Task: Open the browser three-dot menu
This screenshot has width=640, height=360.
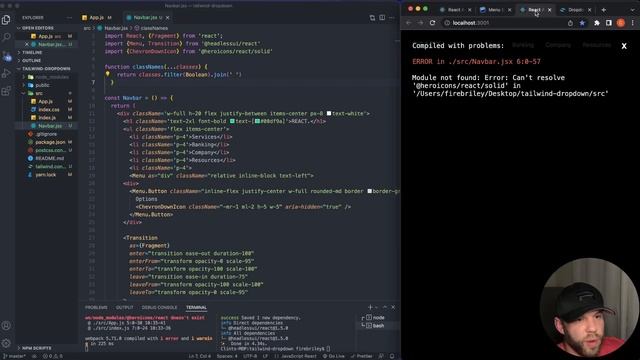Action: (633, 23)
